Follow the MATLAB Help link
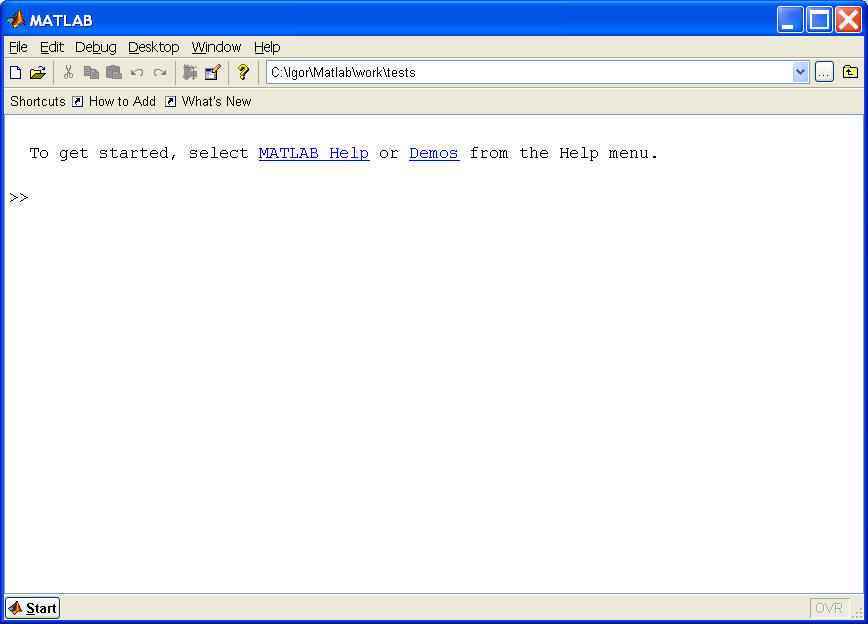The image size is (868, 624). coord(313,153)
